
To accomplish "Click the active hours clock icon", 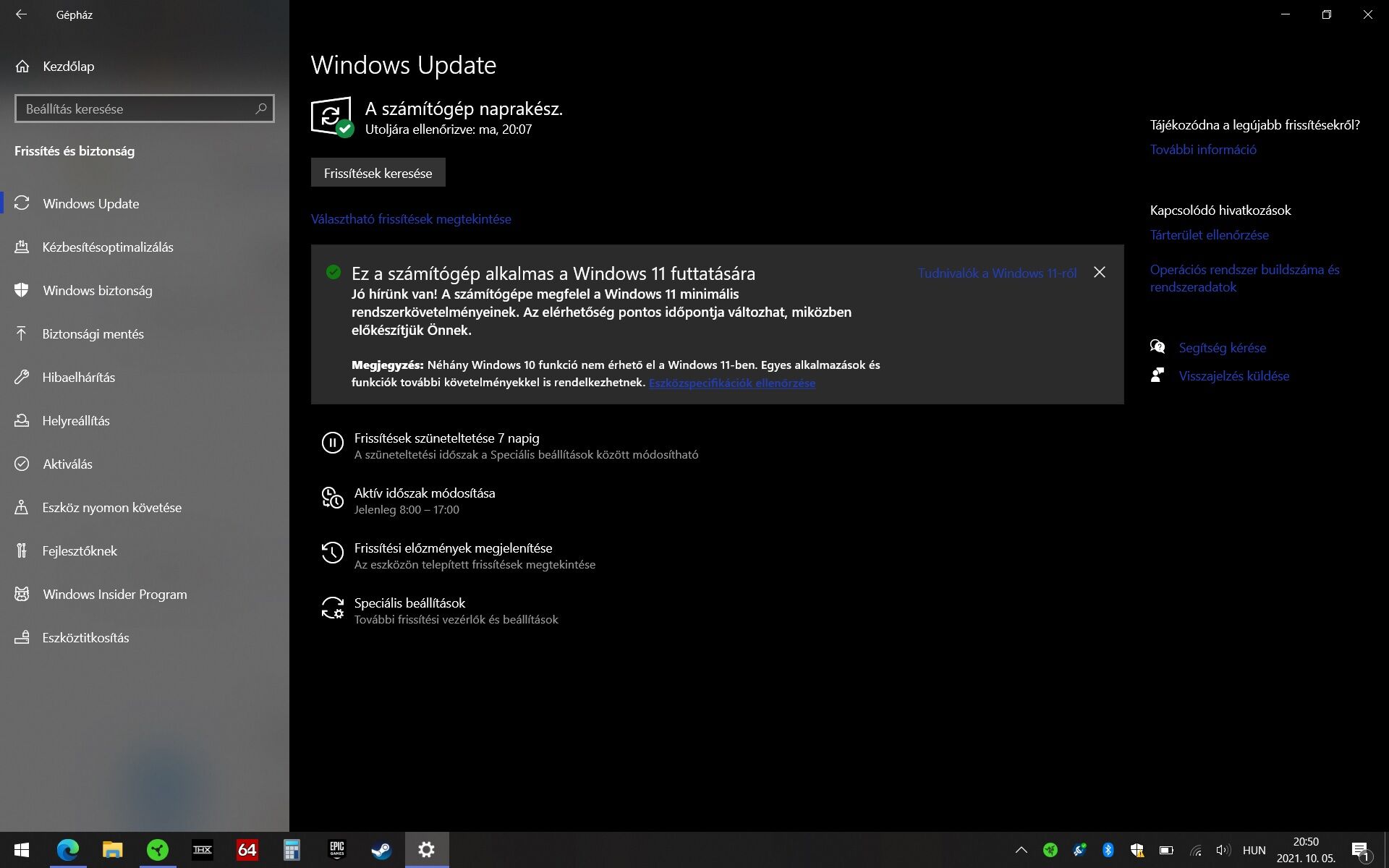I will point(332,498).
